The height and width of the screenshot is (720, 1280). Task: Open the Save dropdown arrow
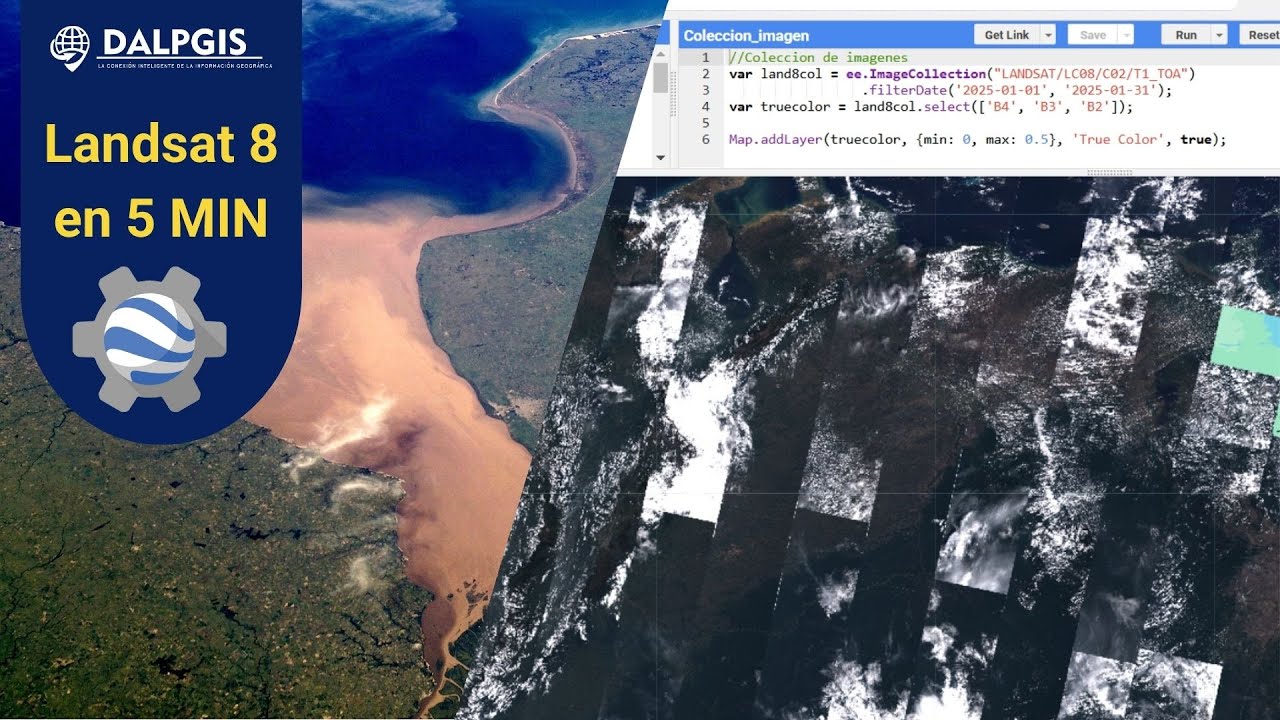pyautogui.click(x=1126, y=34)
